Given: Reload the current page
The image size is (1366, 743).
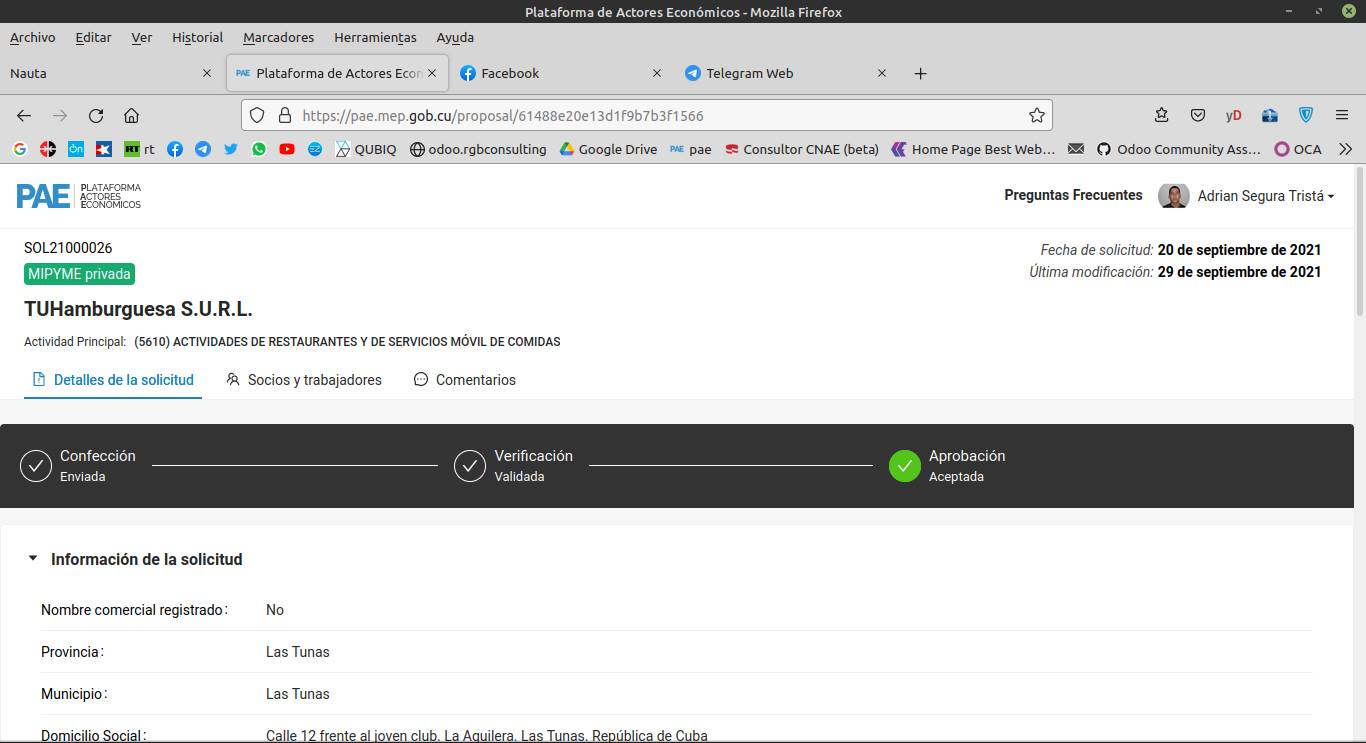Looking at the screenshot, I should tap(96, 115).
